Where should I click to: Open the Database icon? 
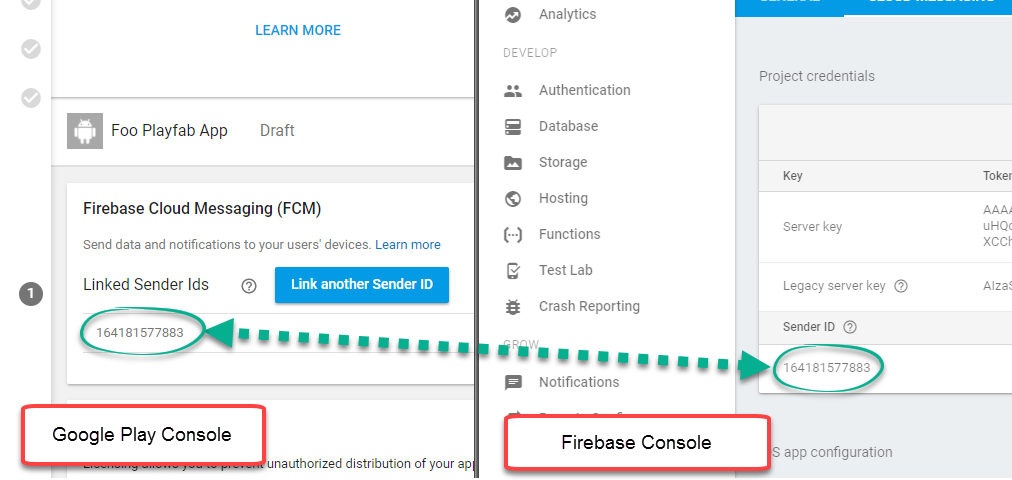[513, 126]
